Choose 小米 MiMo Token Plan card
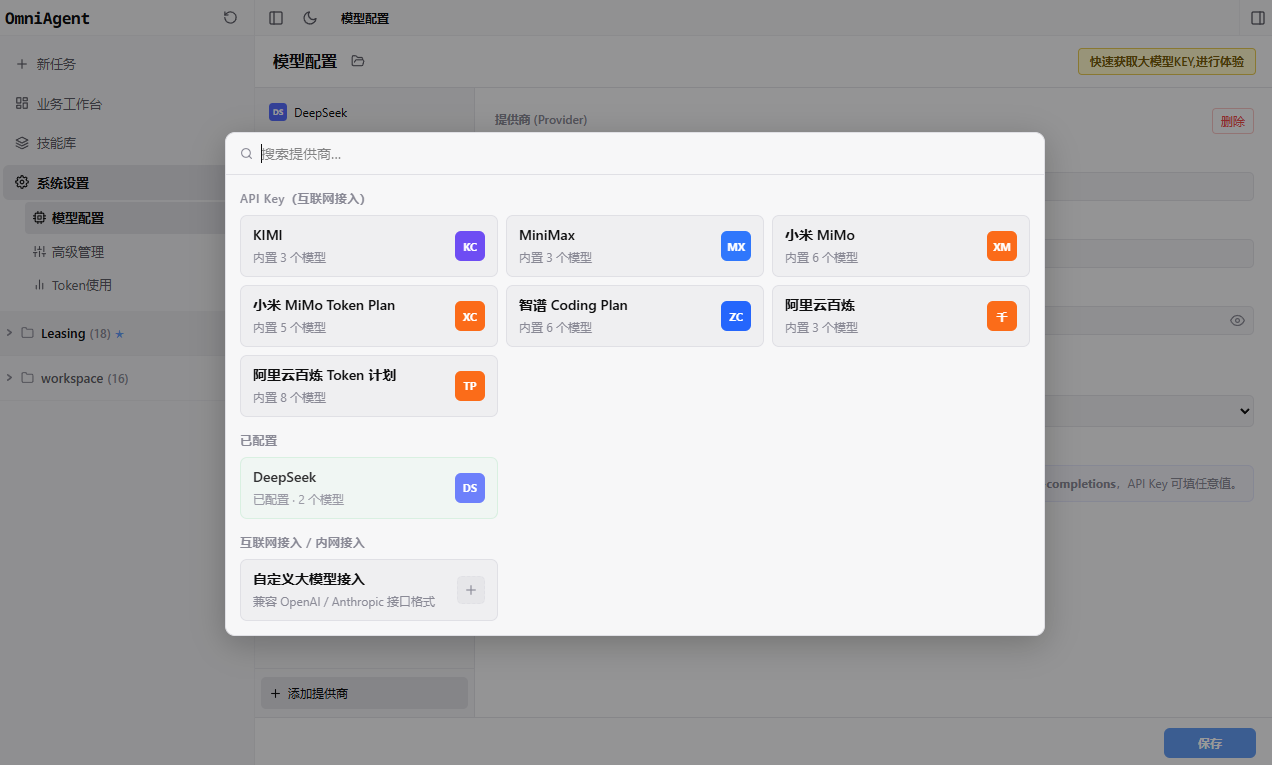This screenshot has height=765, width=1272. (369, 316)
